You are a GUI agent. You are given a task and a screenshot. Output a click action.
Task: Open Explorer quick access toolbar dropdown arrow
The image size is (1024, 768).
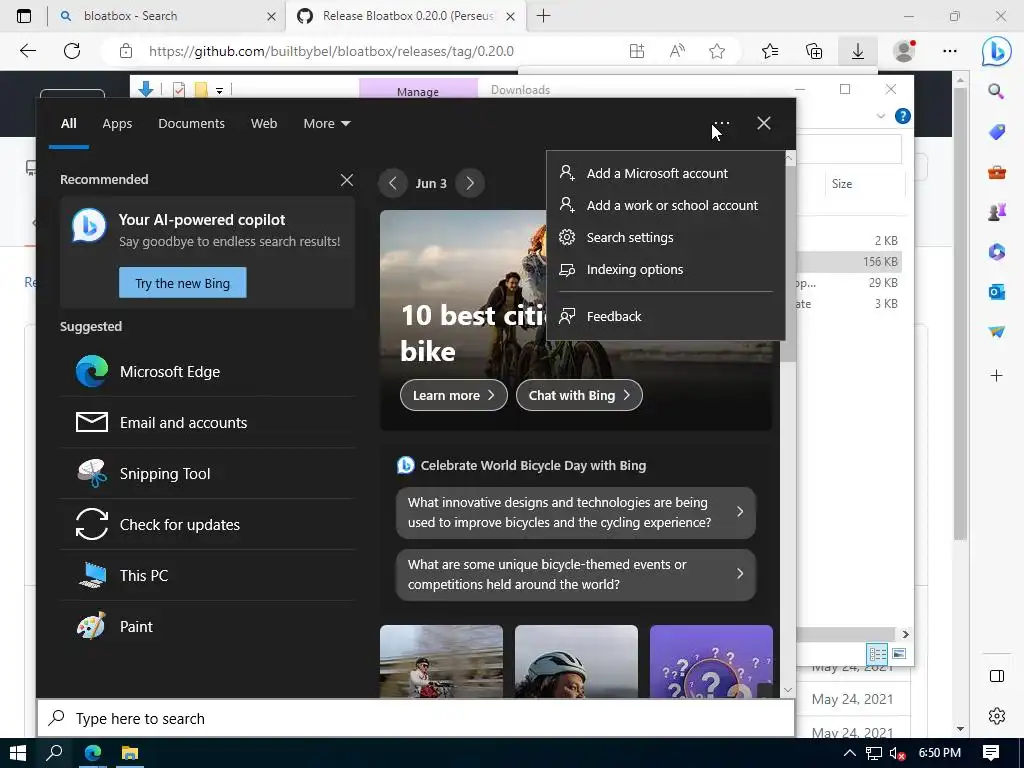[x=219, y=91]
